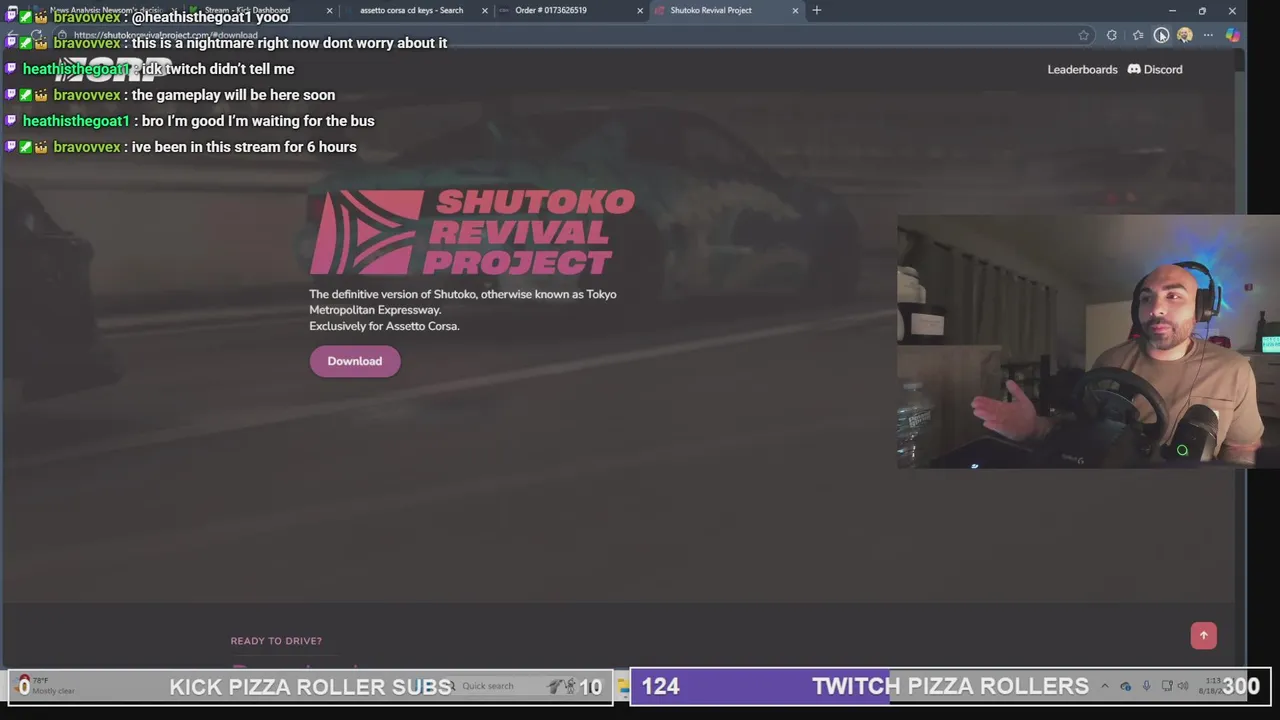This screenshot has width=1280, height=720.
Task: Click the OneDrive cloud tray icon
Action: tap(1125, 686)
